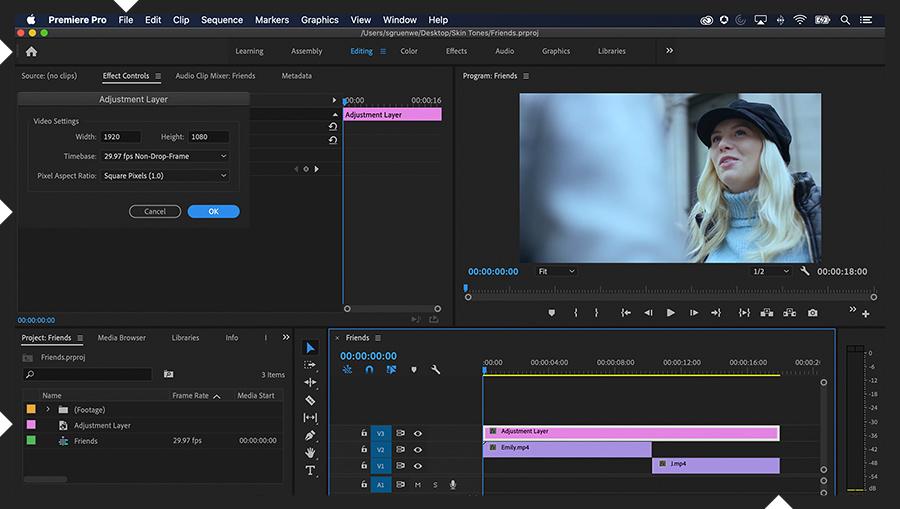This screenshot has width=900, height=509.
Task: Add a marker in Program monitor
Action: 551,313
